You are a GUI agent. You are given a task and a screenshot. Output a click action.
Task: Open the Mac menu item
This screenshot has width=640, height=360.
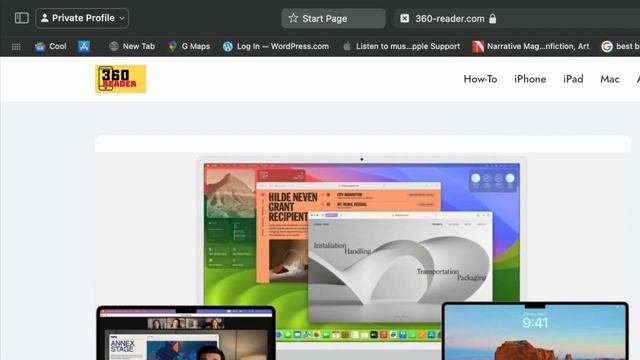click(x=610, y=79)
